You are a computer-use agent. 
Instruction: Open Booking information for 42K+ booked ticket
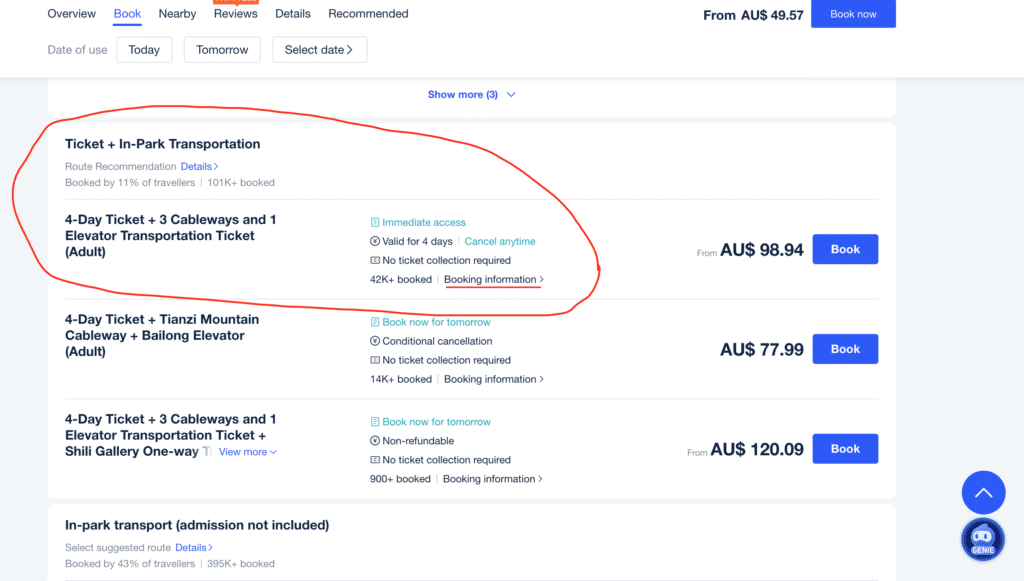coord(494,280)
